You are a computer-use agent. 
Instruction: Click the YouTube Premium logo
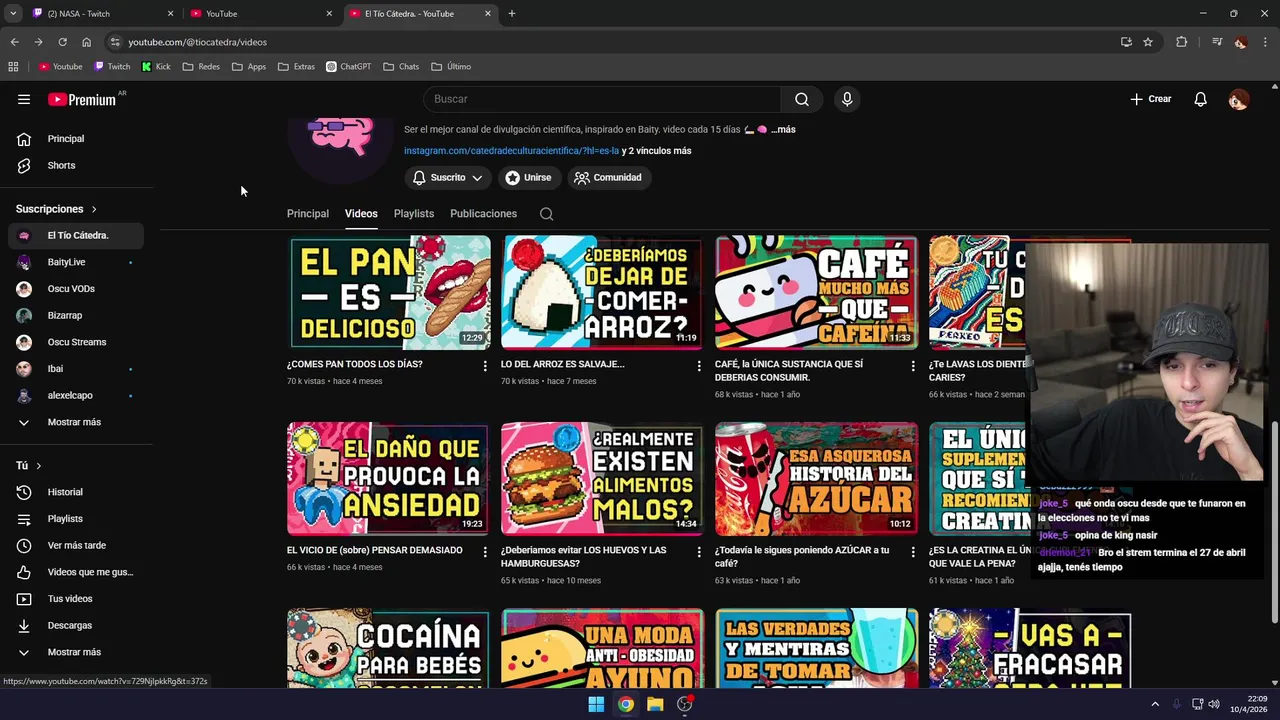click(x=83, y=99)
